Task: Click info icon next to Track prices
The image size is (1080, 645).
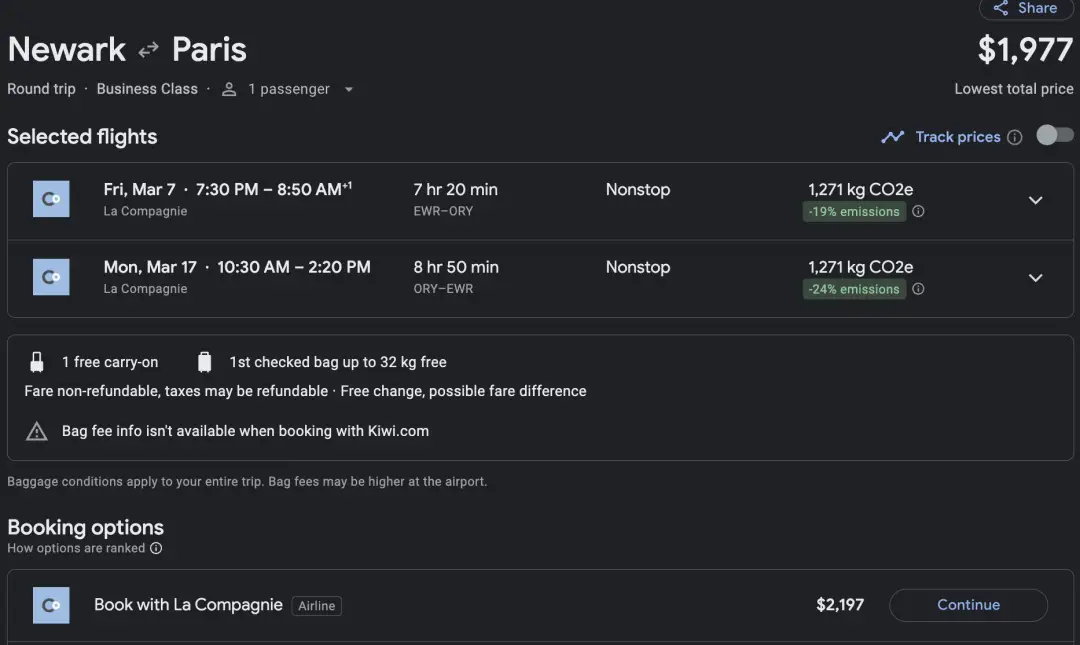Action: (x=1015, y=137)
